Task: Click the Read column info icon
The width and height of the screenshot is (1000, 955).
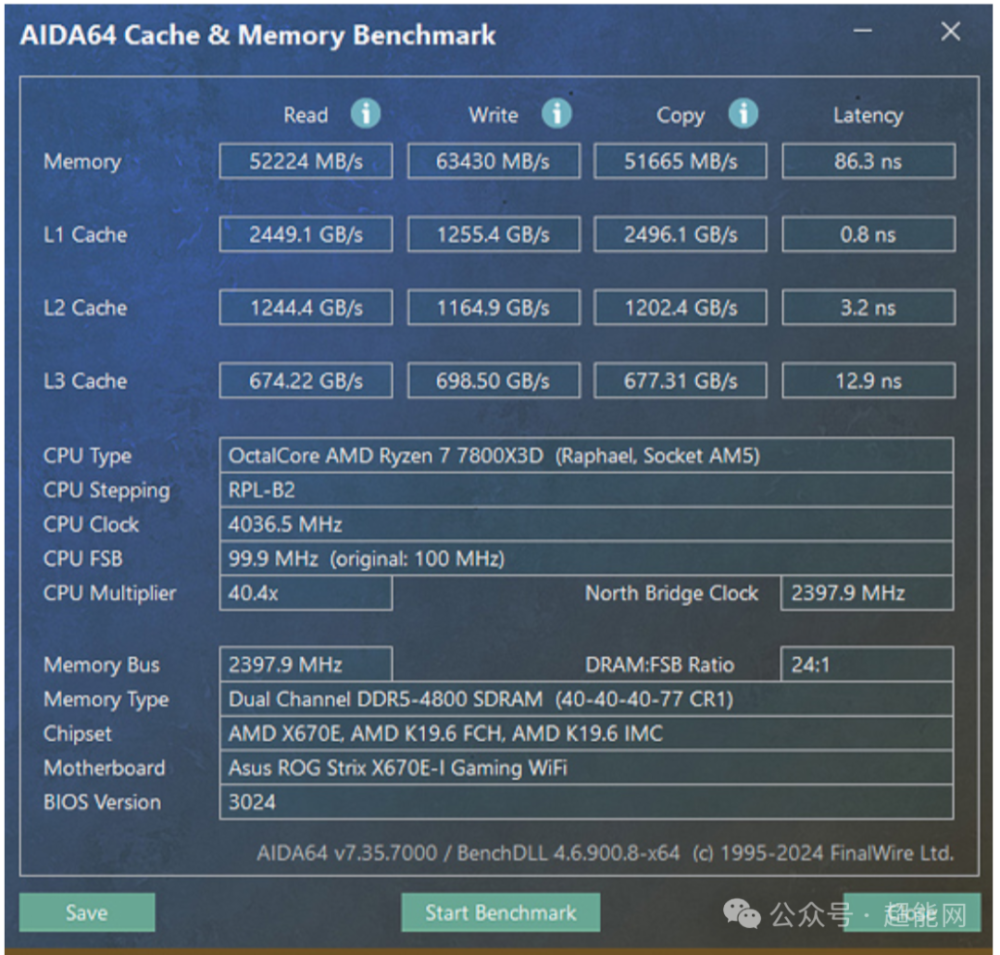Action: click(365, 114)
